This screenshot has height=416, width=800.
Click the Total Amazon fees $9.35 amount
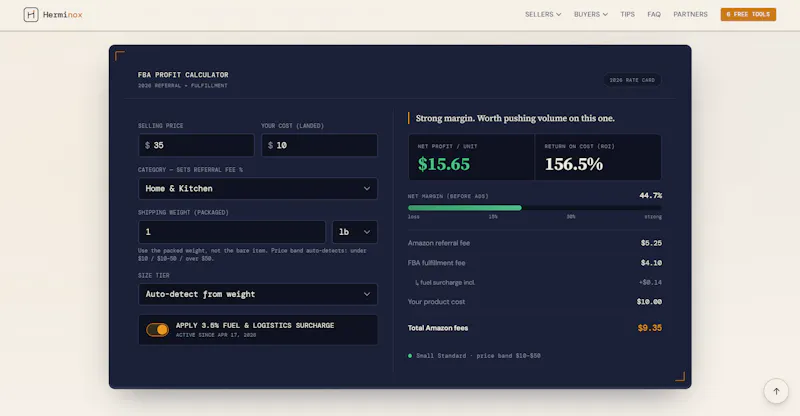tap(649, 328)
